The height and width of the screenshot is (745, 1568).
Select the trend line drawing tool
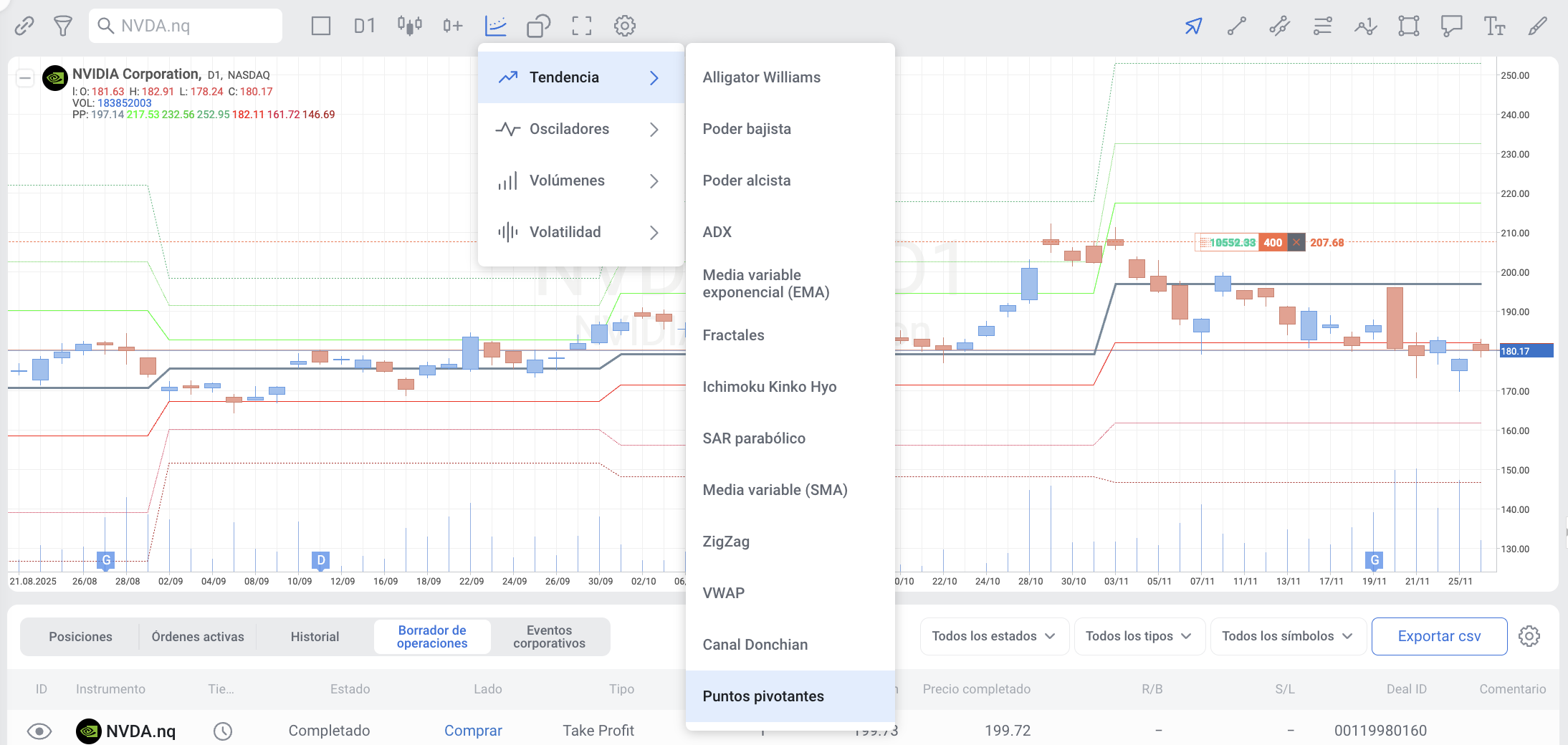tap(1237, 27)
